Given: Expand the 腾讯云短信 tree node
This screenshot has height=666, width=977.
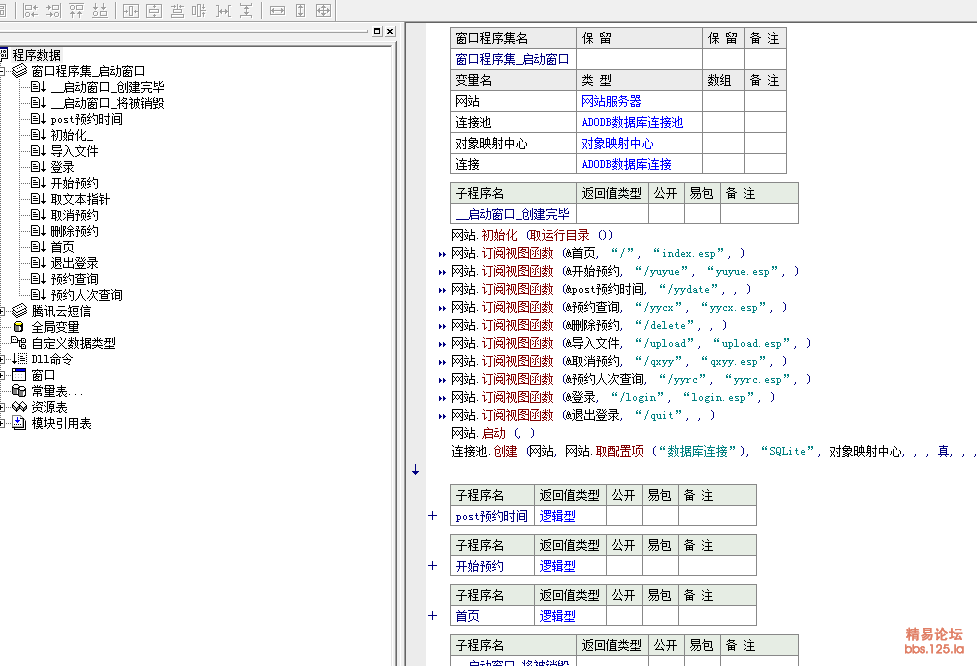Looking at the screenshot, I should coord(4,311).
